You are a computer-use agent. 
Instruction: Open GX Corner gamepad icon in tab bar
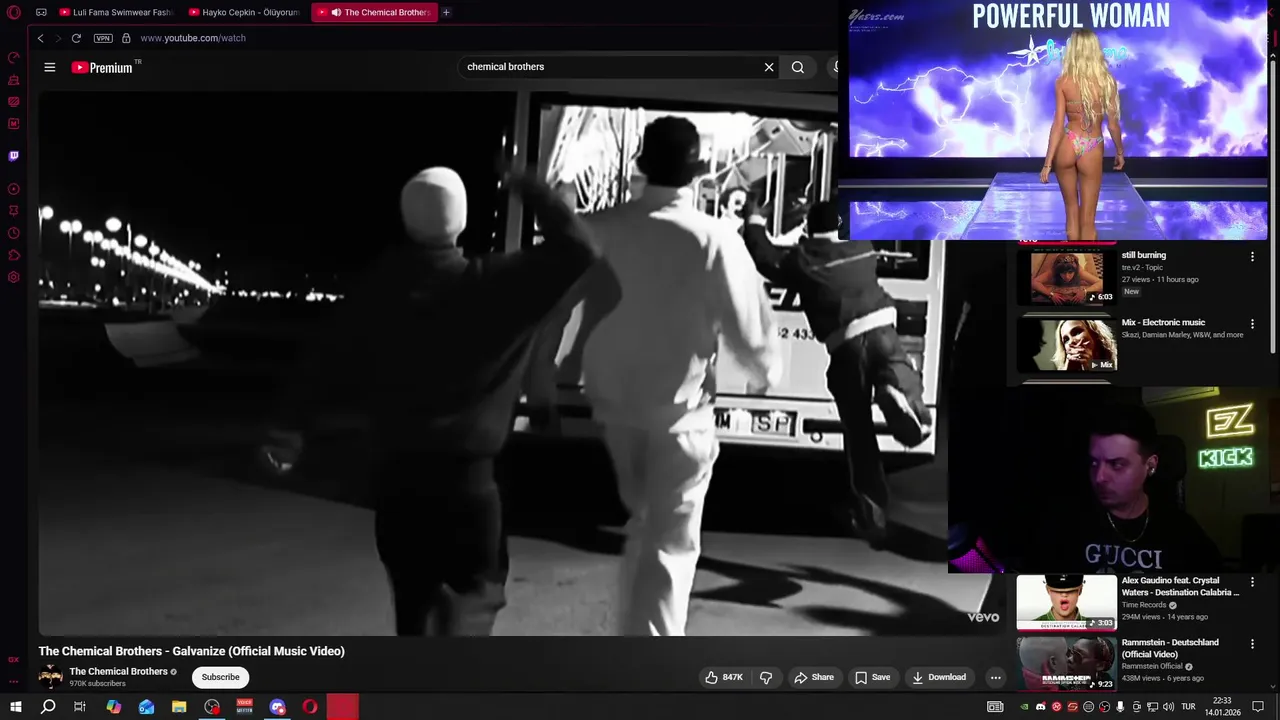click(41, 12)
